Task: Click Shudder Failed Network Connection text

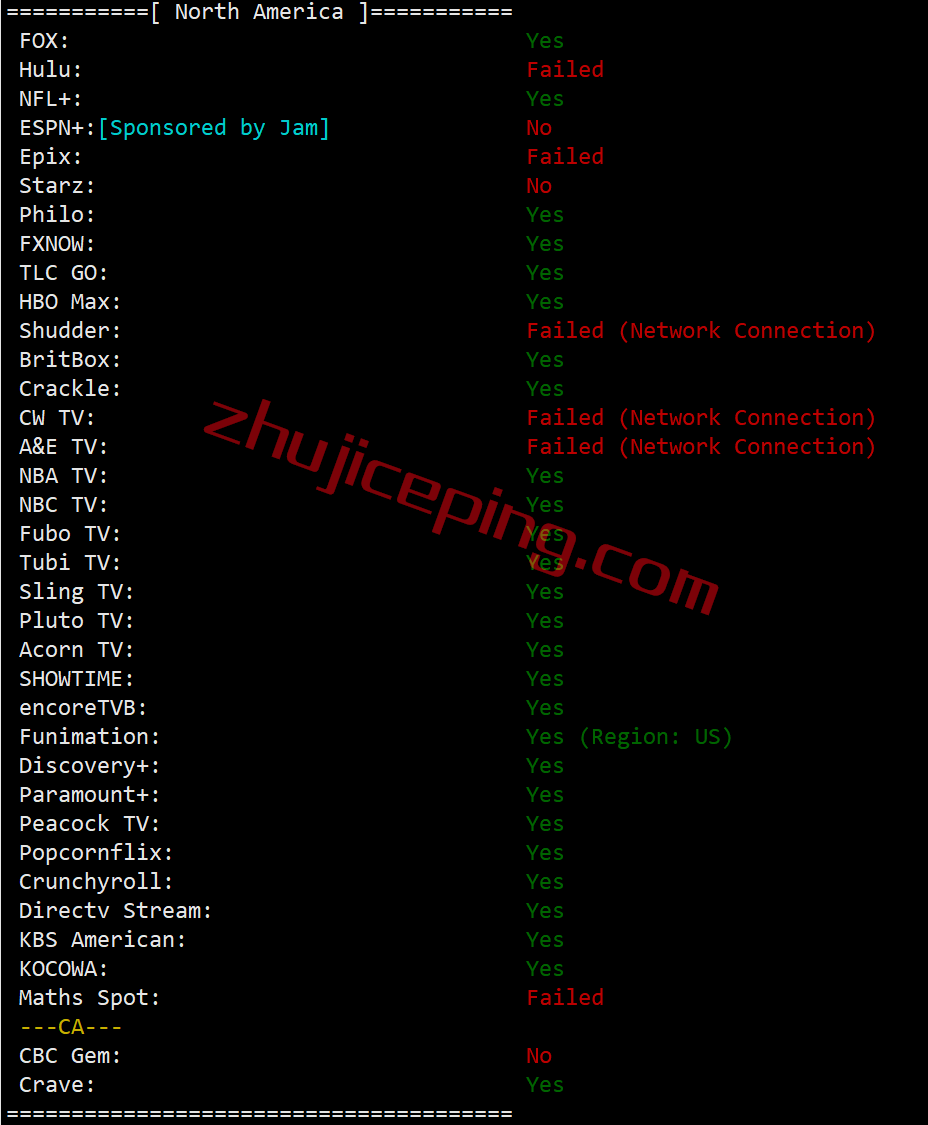Action: (x=700, y=331)
